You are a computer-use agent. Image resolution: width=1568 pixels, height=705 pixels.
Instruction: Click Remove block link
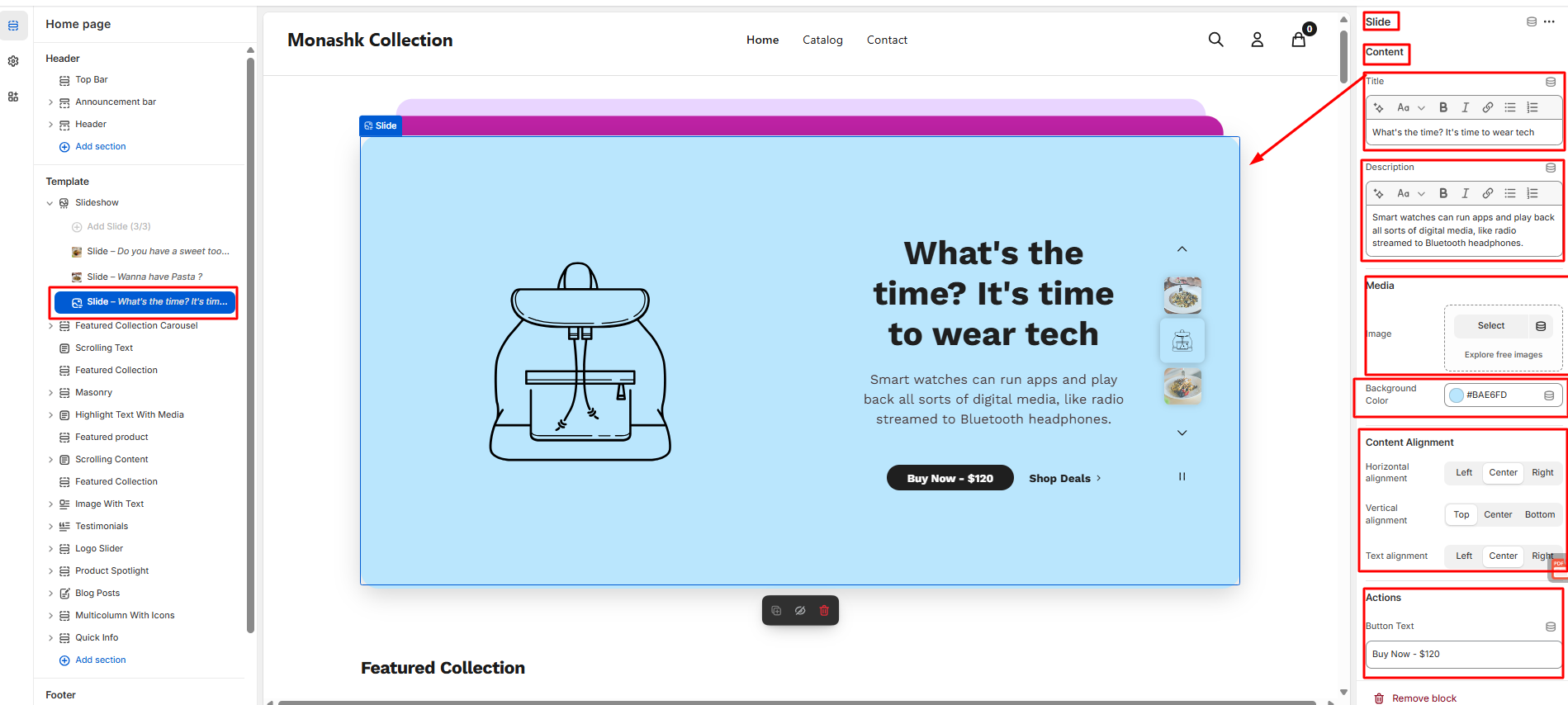pos(1424,698)
